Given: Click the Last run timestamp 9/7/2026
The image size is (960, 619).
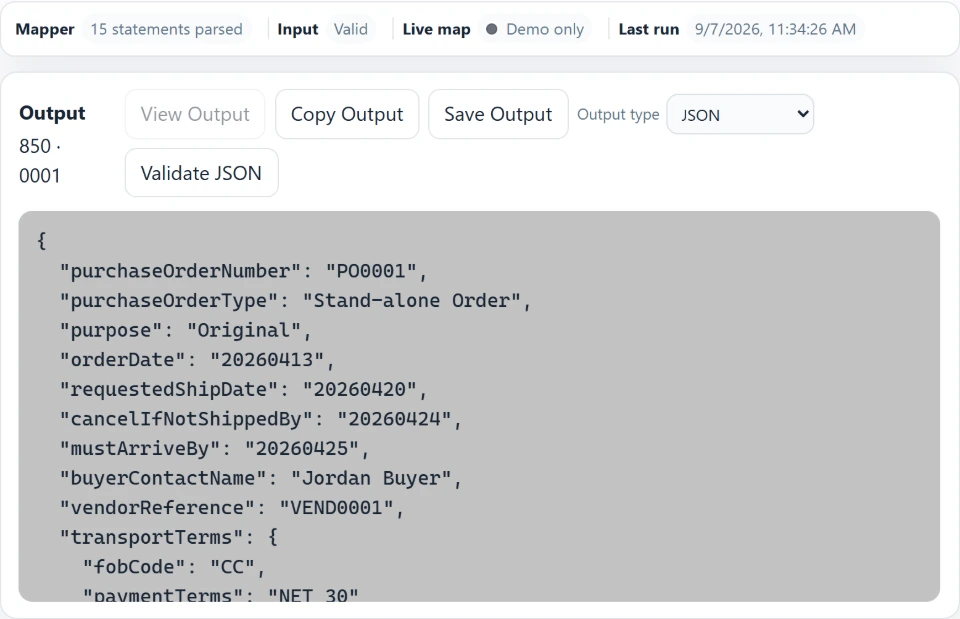Looking at the screenshot, I should pos(775,29).
